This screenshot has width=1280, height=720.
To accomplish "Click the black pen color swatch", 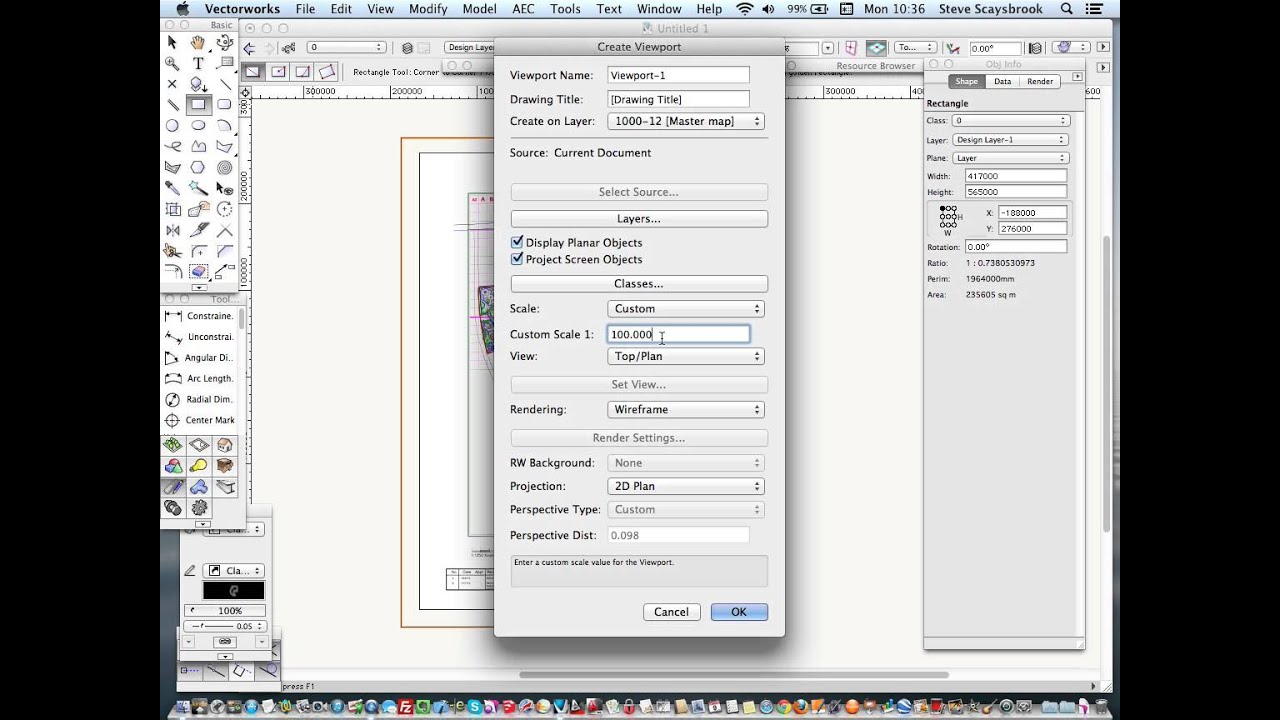I will [x=234, y=591].
